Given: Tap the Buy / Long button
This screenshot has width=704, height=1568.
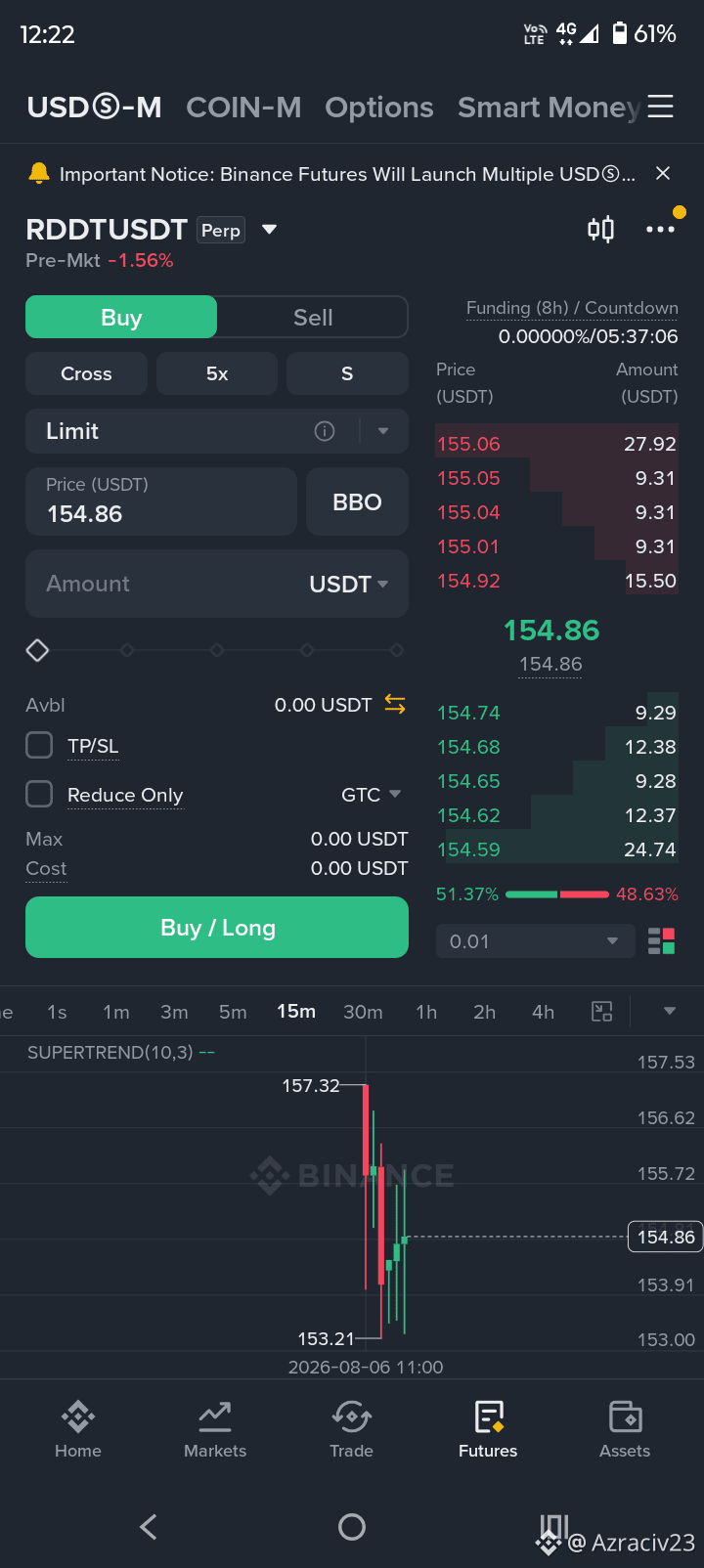Looking at the screenshot, I should [x=217, y=927].
